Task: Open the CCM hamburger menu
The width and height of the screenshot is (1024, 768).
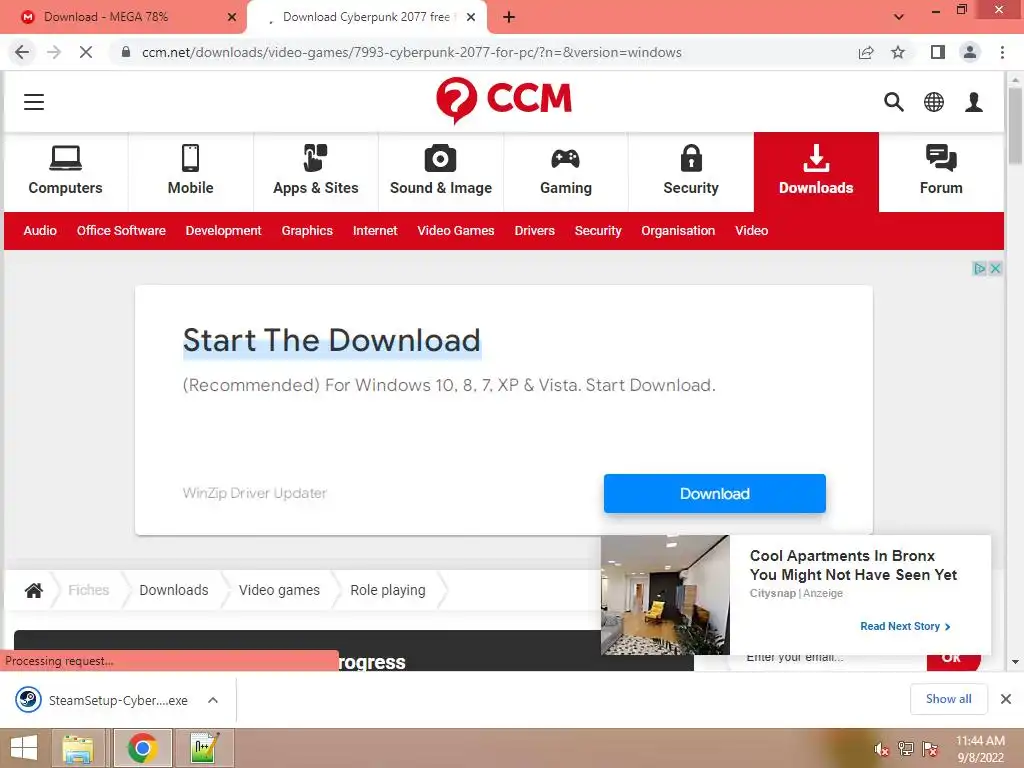Action: [34, 102]
